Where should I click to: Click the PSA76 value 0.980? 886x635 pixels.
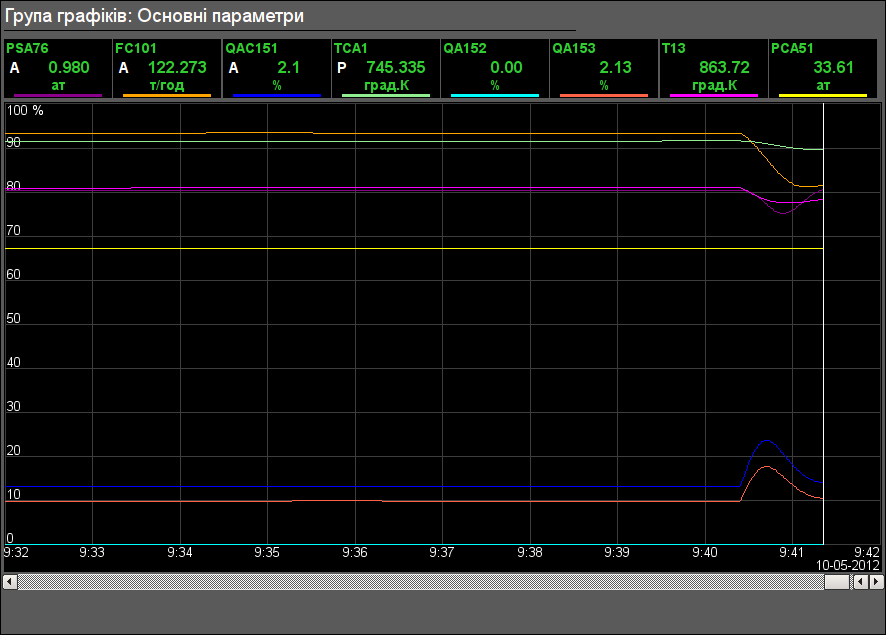(x=69, y=68)
